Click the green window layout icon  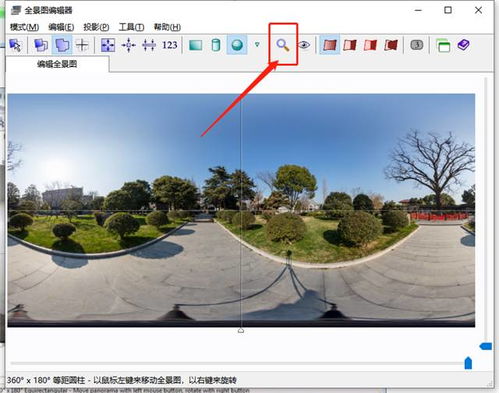(x=443, y=45)
